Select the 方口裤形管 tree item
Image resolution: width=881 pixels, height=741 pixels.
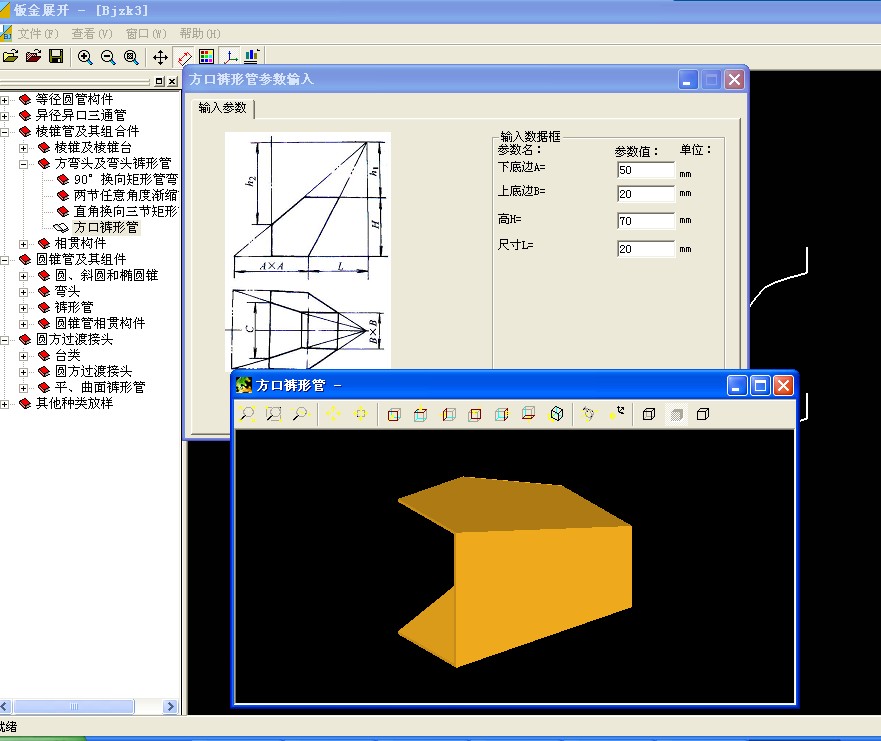(106, 228)
